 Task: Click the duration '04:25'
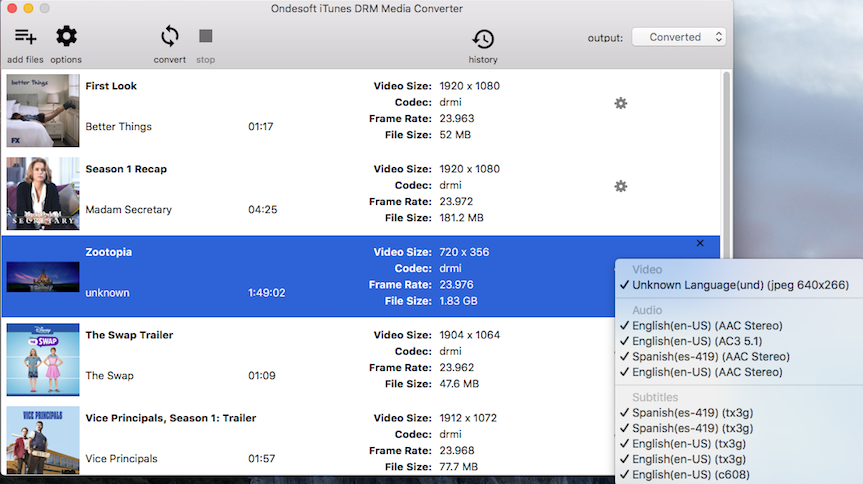pyautogui.click(x=263, y=210)
